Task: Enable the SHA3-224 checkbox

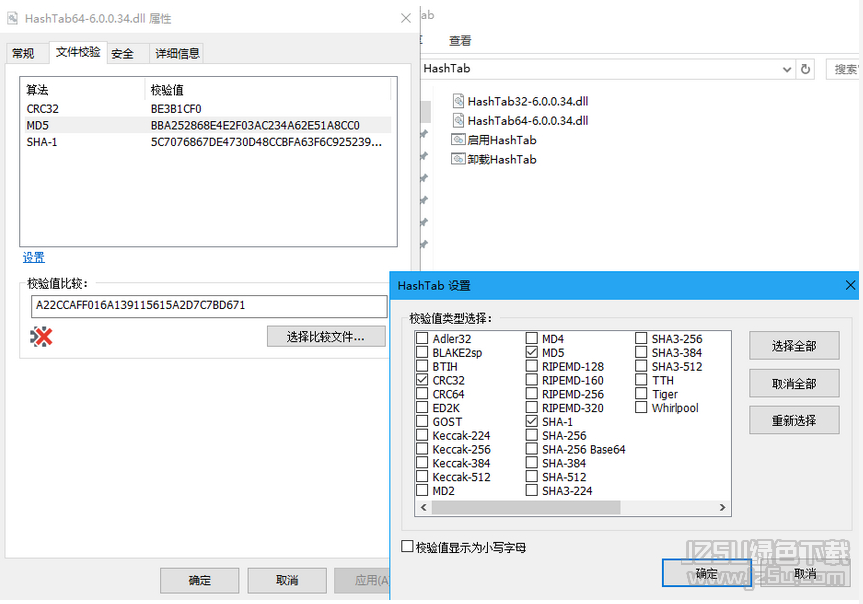Action: (532, 490)
